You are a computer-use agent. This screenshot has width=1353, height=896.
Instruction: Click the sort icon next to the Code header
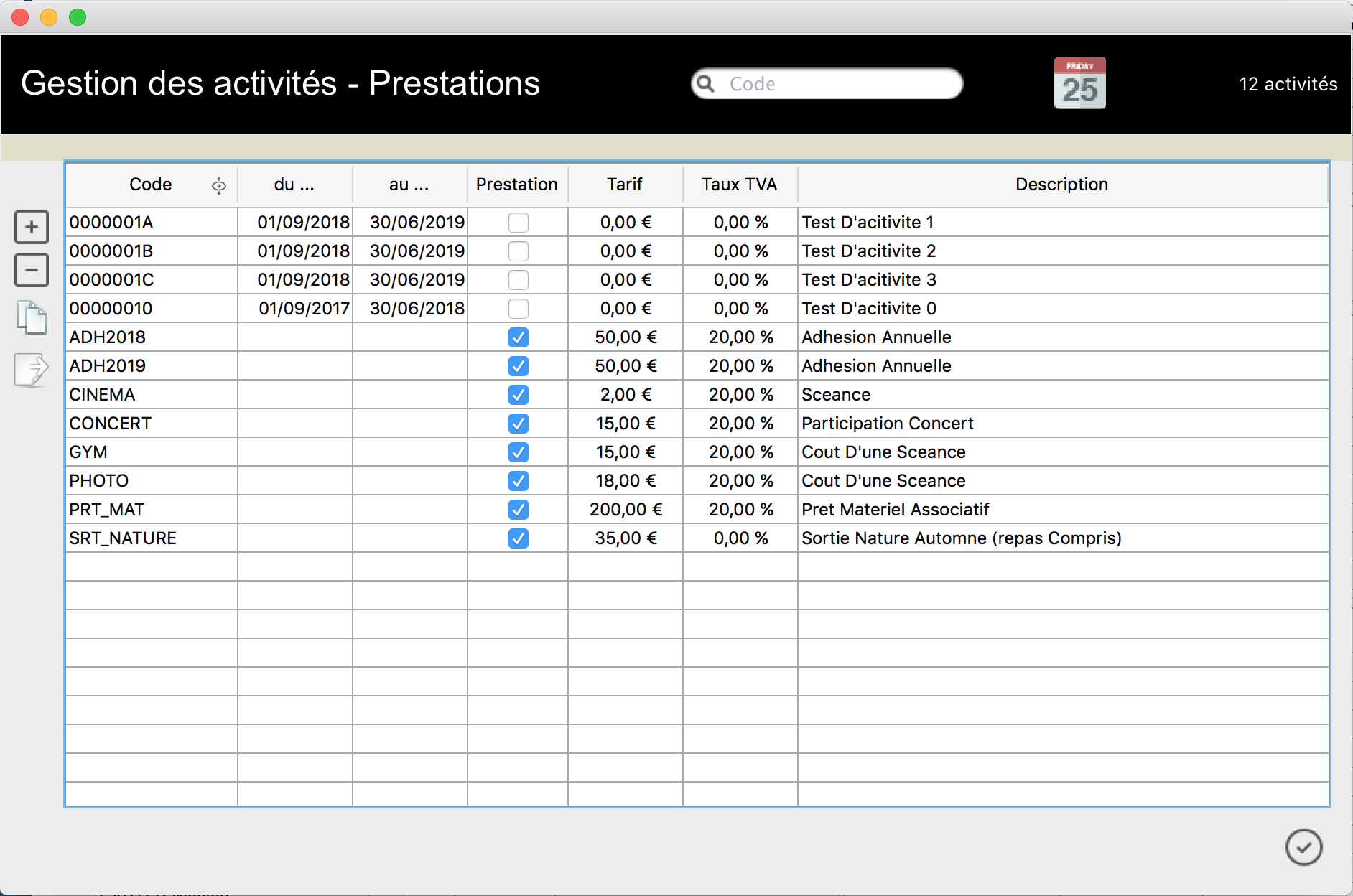(x=218, y=185)
